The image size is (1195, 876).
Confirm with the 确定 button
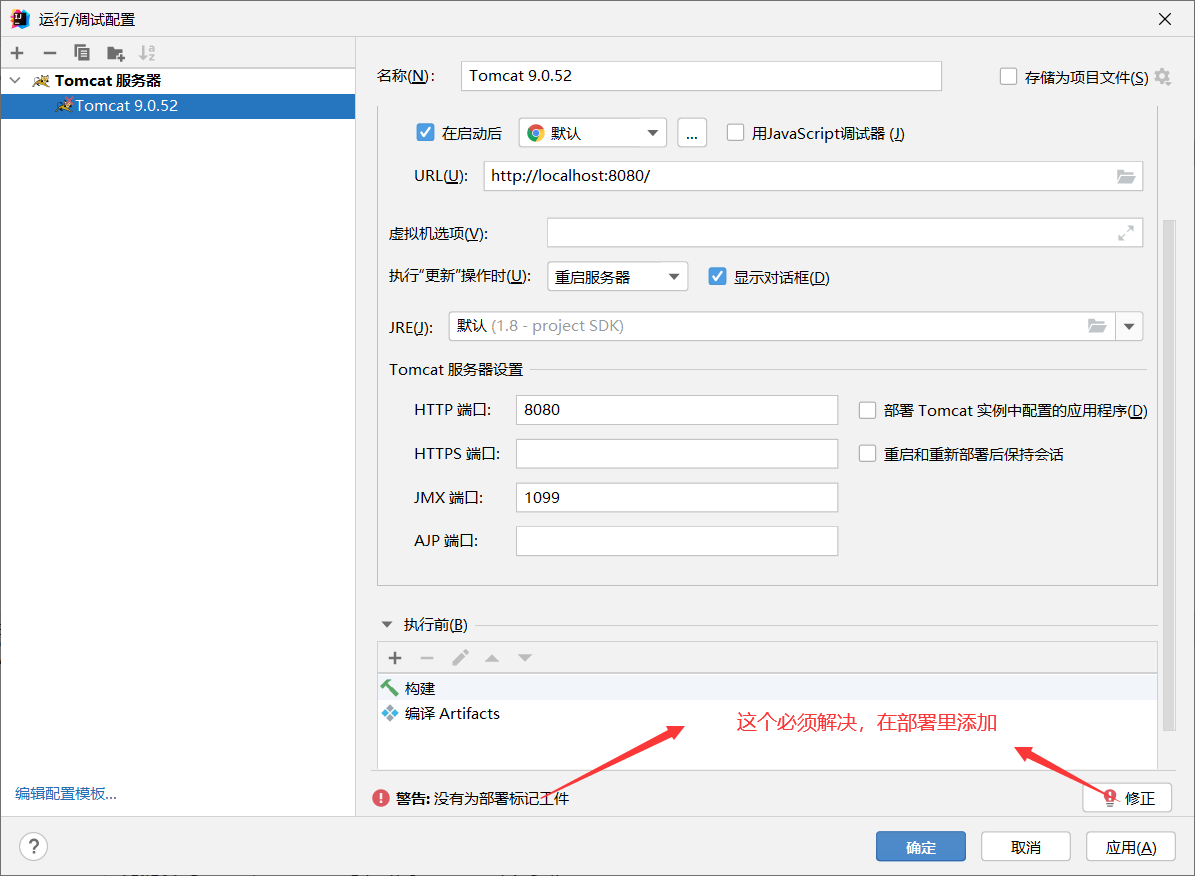[921, 847]
